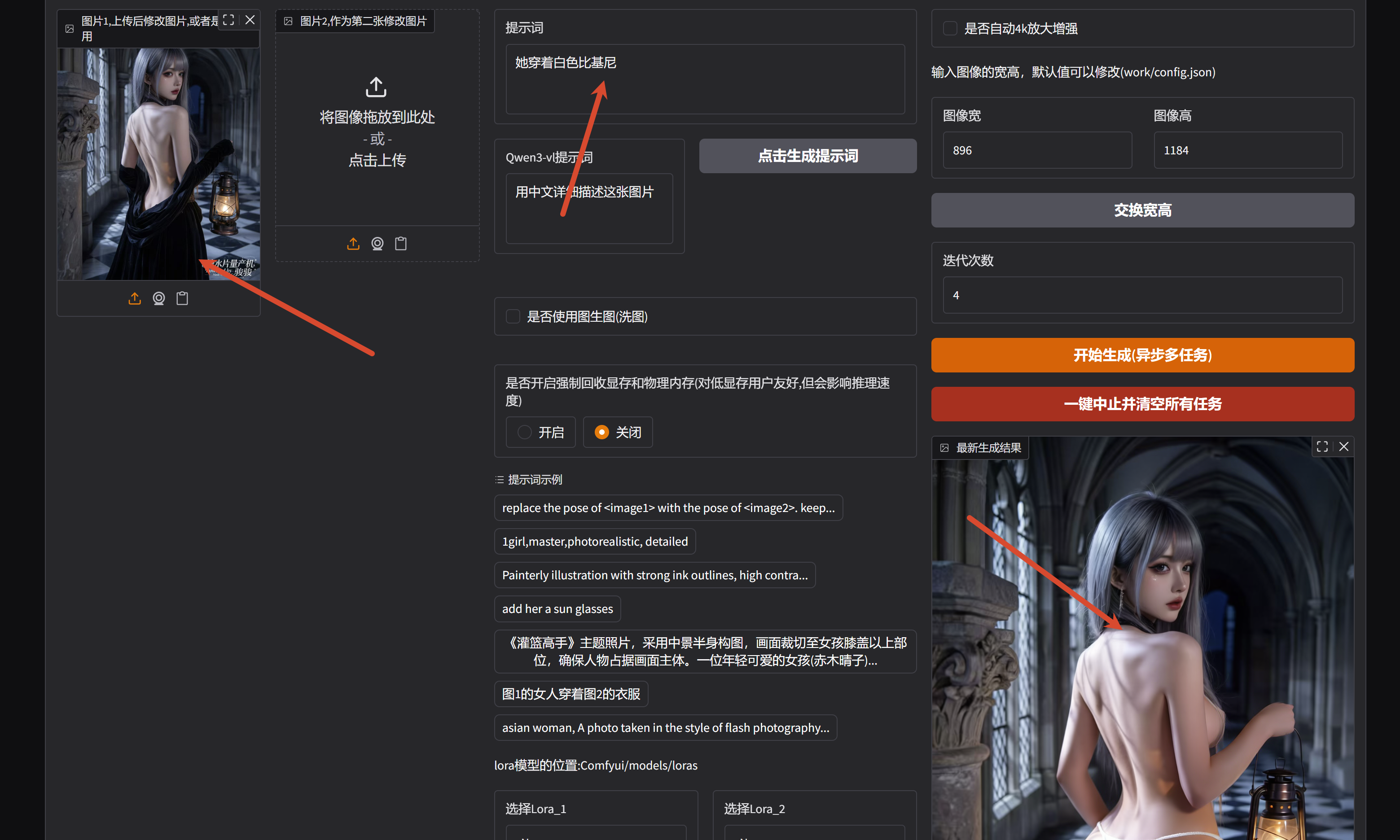Screen dimensions: 1400x840
Task: Click upload icon under image 1 panel
Action: [x=135, y=298]
